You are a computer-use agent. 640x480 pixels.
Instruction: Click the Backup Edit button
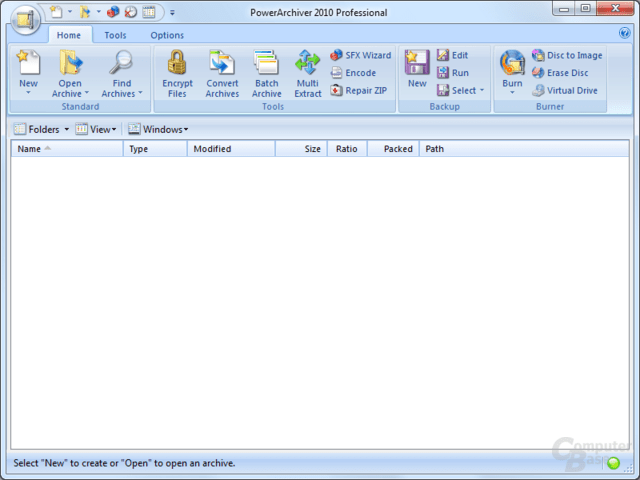click(452, 55)
